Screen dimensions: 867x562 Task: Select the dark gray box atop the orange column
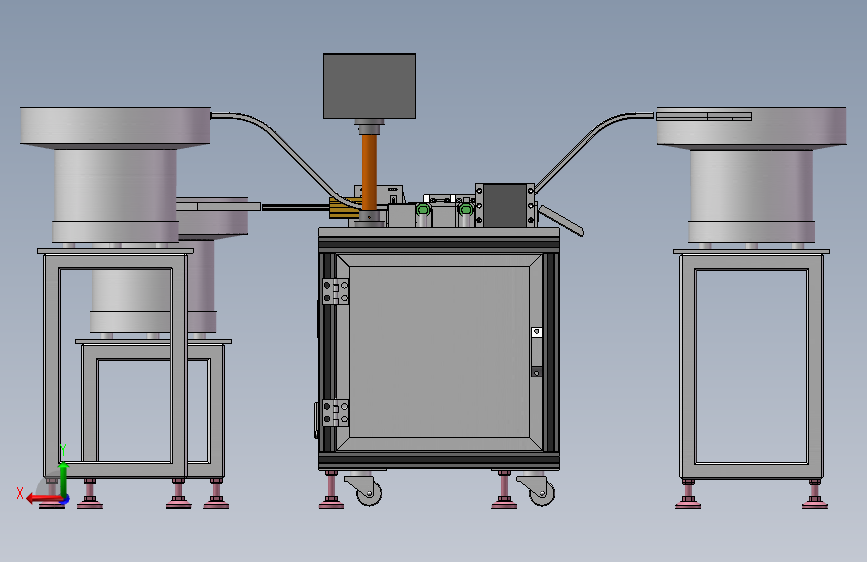point(369,86)
